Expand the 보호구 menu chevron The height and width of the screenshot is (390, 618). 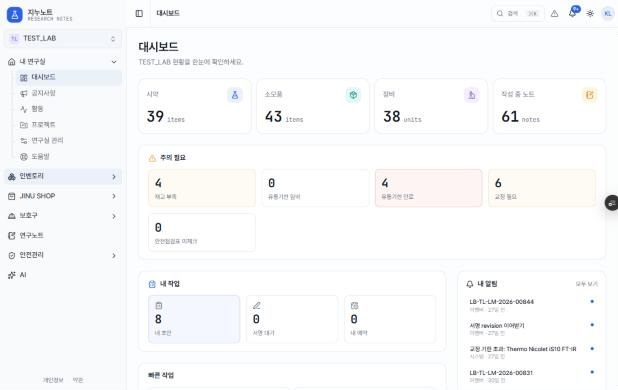(114, 216)
